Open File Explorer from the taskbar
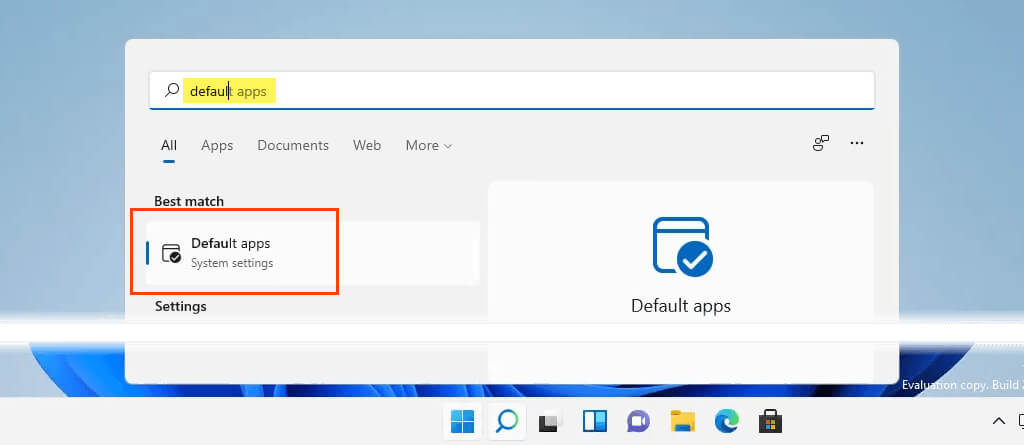Viewport: 1024px width, 445px height. [682, 421]
